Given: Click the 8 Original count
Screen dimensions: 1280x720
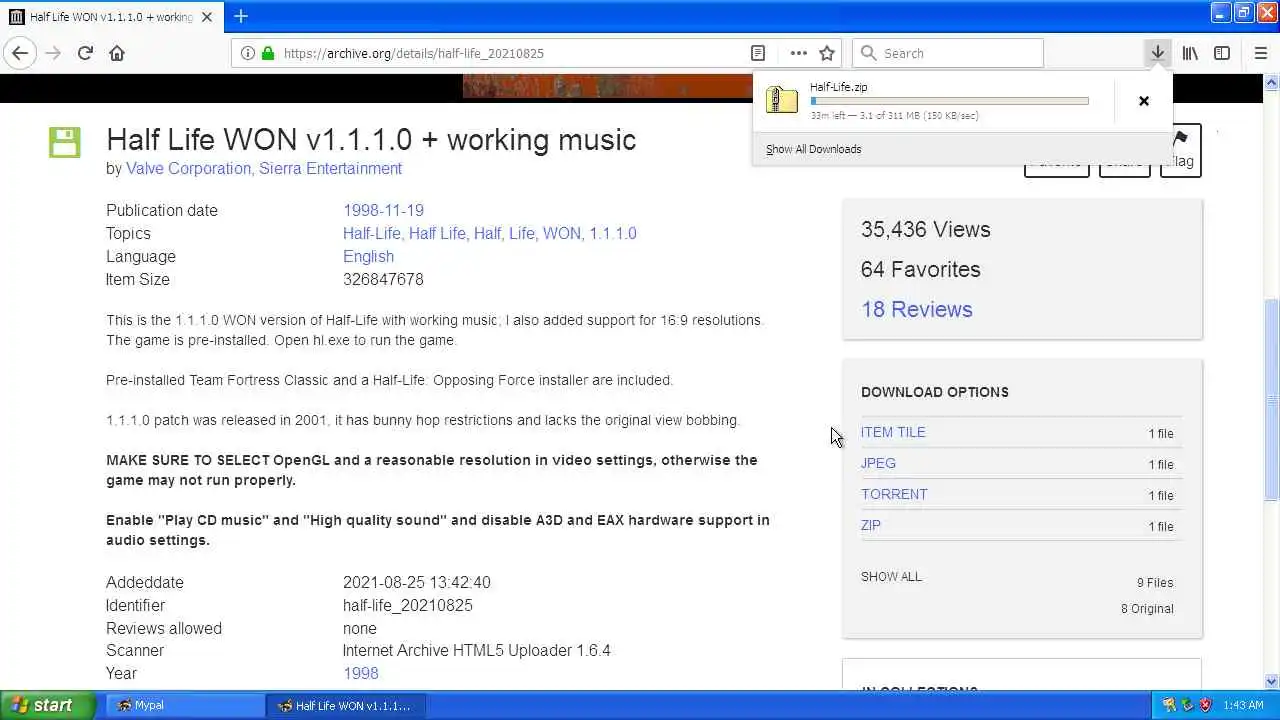Looking at the screenshot, I should pos(1147,608).
